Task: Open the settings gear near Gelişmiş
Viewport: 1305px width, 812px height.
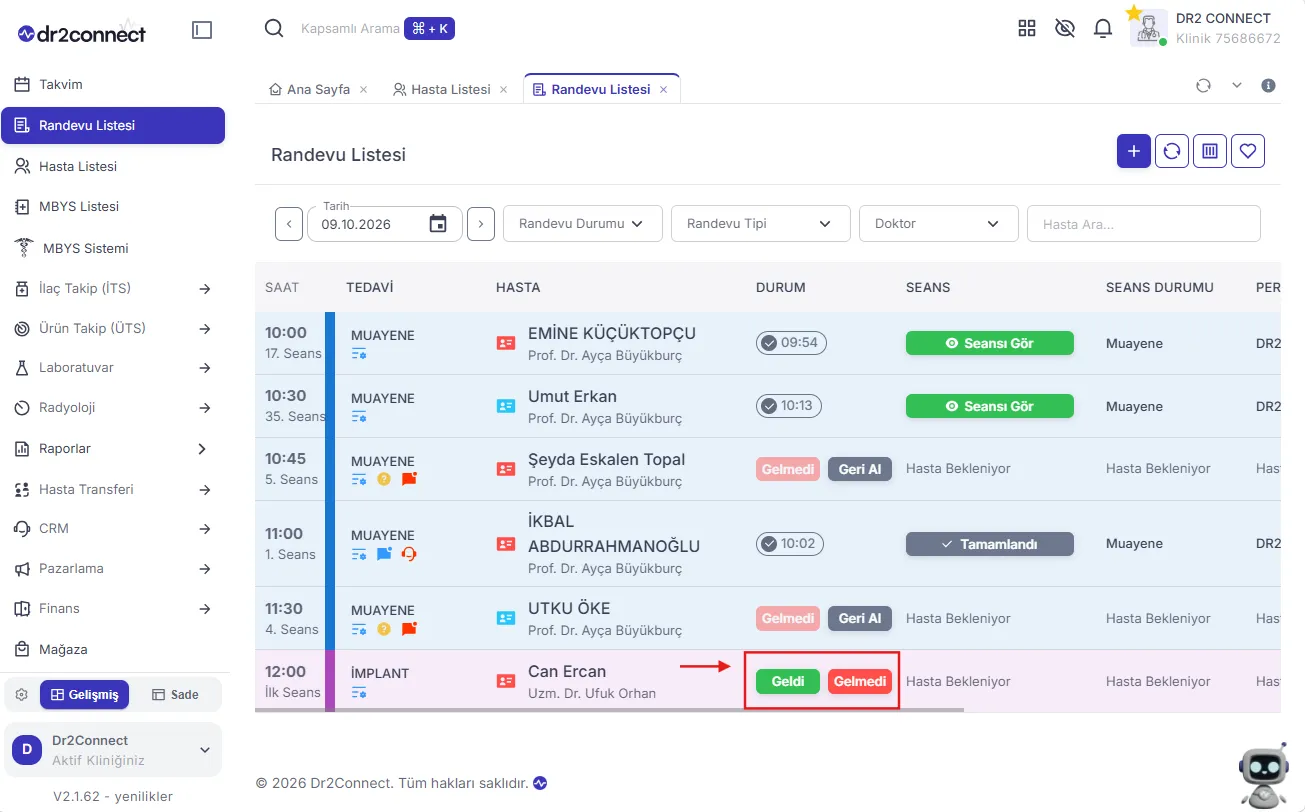Action: (x=22, y=695)
